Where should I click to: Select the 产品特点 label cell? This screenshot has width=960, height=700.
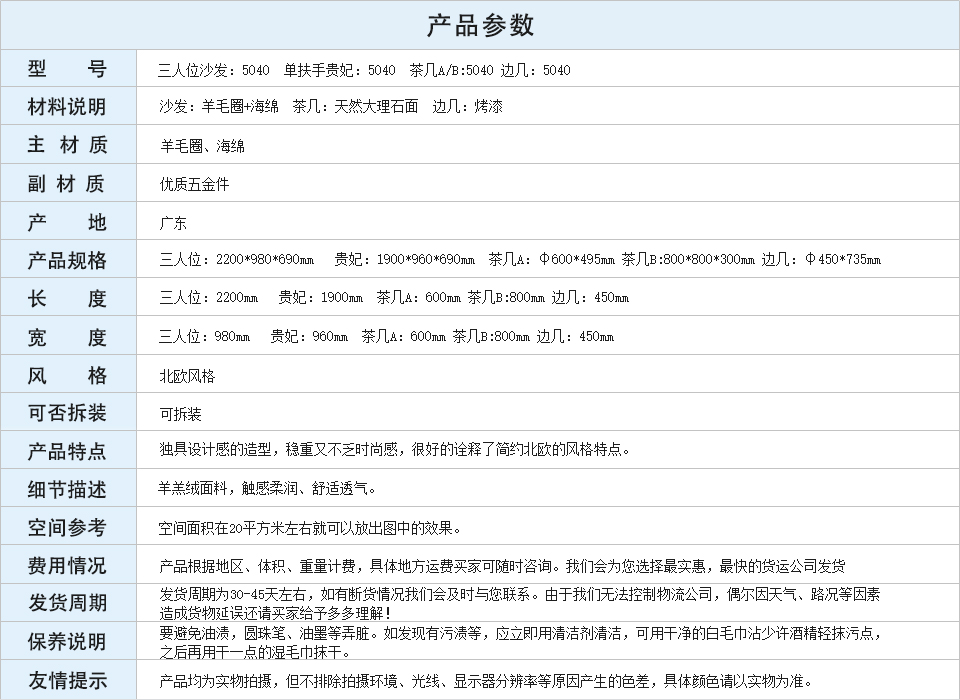pyautogui.click(x=67, y=451)
